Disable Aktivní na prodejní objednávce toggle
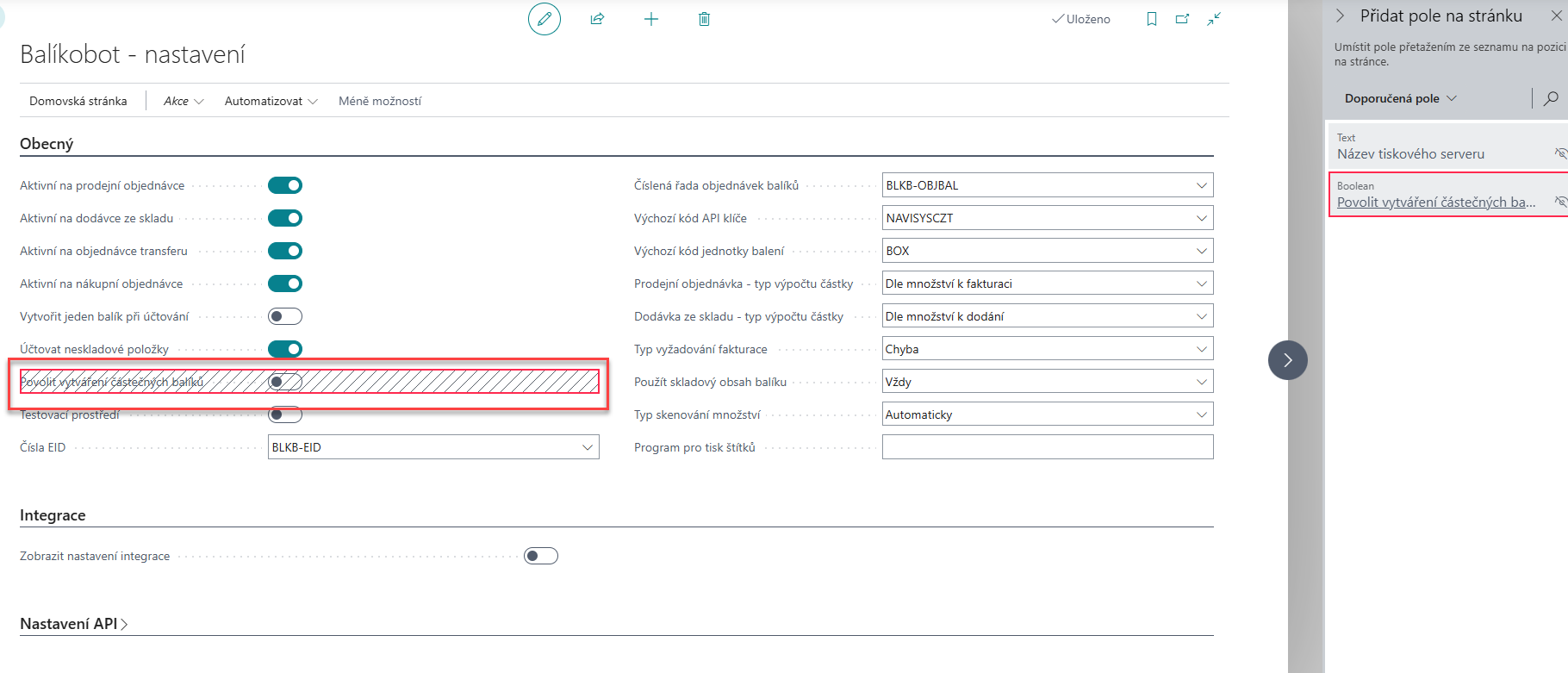This screenshot has width=1568, height=673. [285, 185]
